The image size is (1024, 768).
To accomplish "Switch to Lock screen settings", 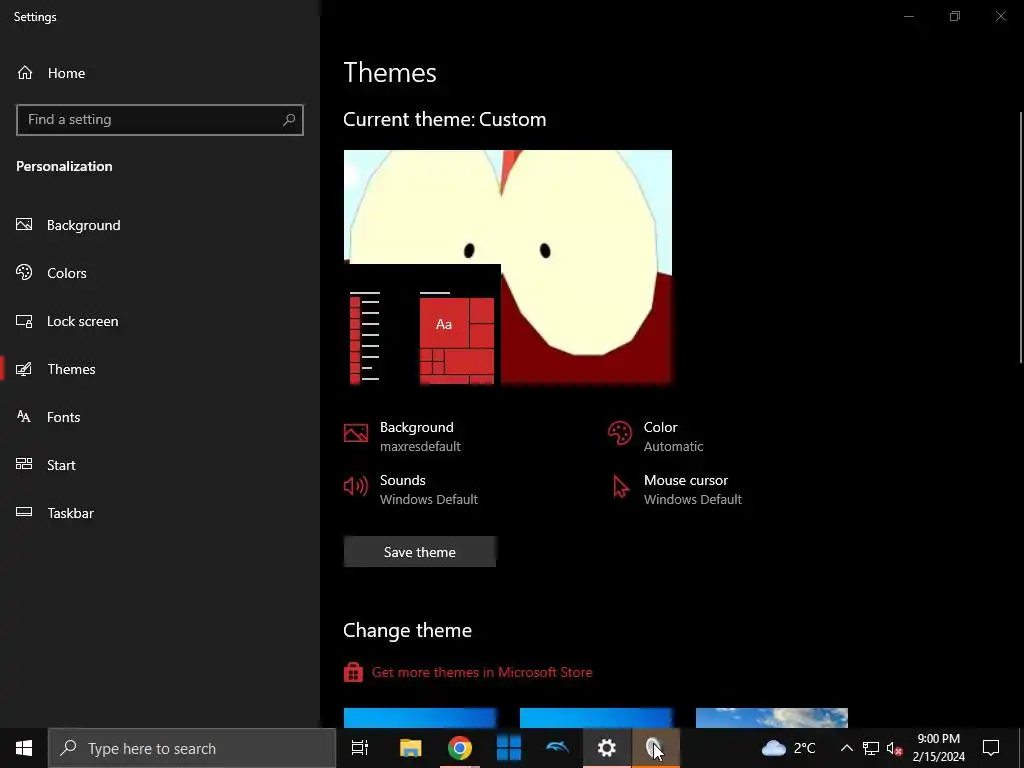I will 160,321.
